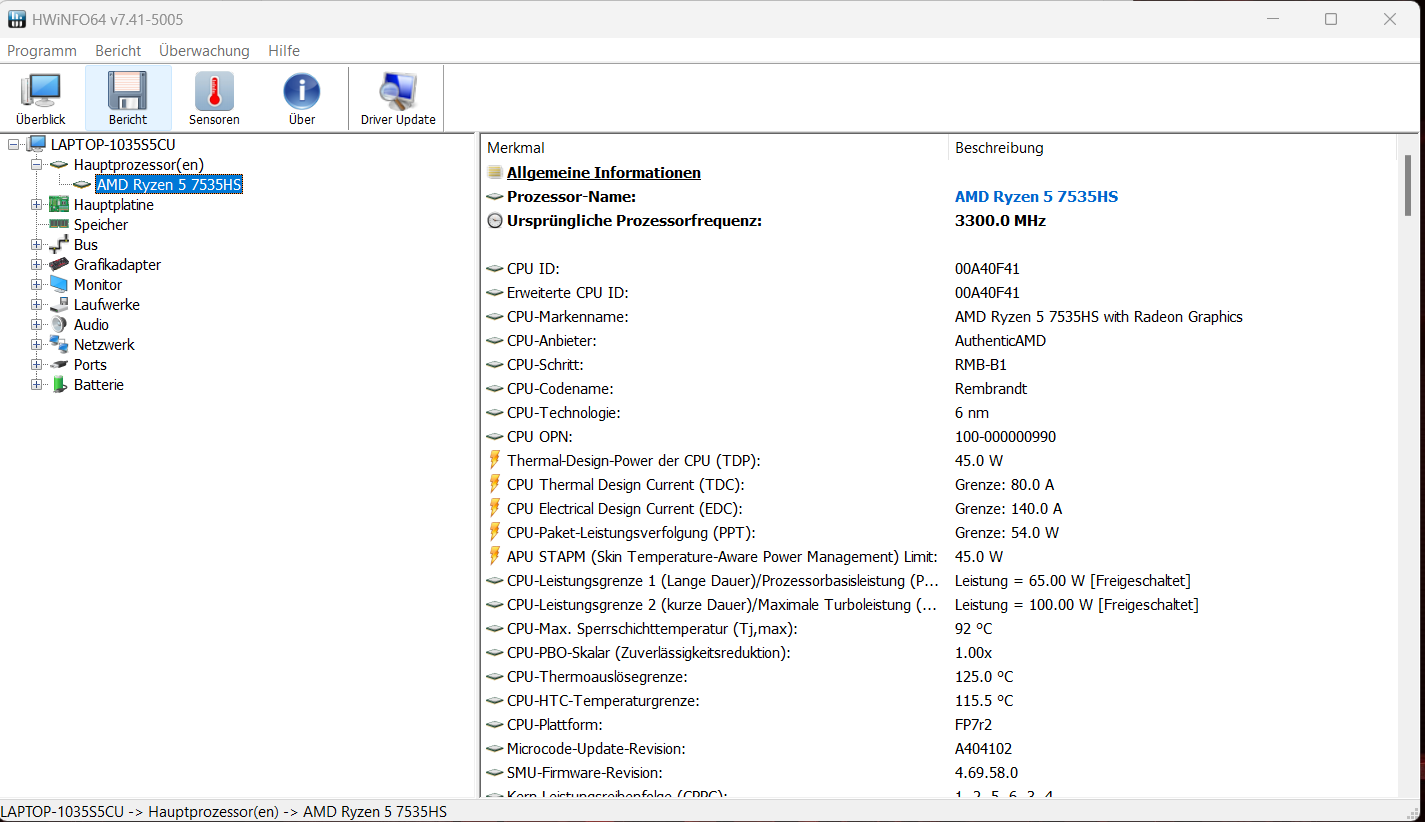Click the LAPTOP-1035S5CU computer icon
This screenshot has height=822, width=1425.
[x=36, y=144]
